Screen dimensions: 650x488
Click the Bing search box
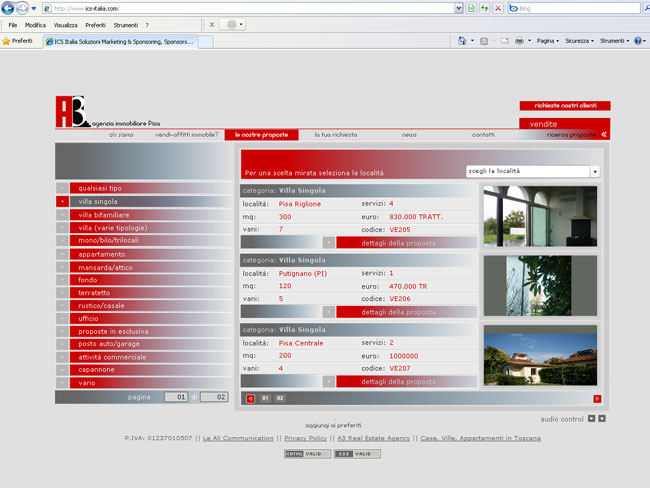coord(574,8)
